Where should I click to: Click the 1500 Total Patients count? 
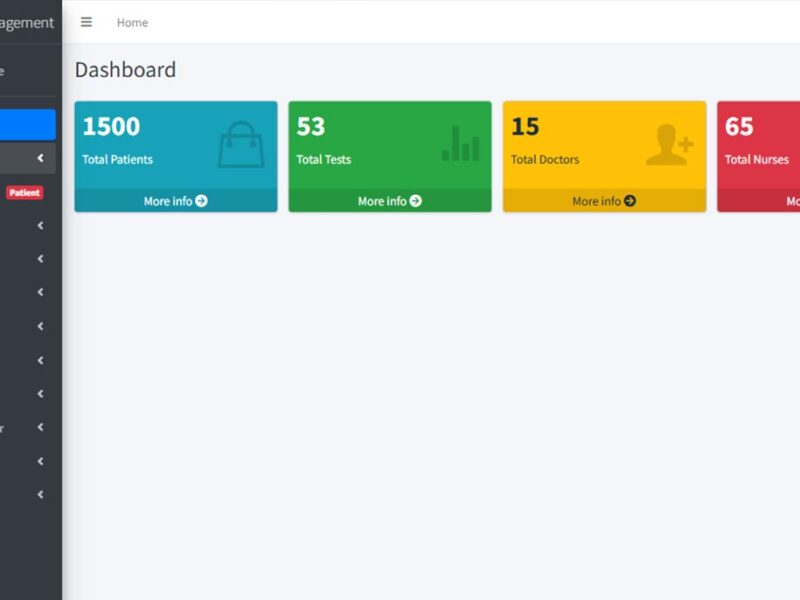coord(111,127)
